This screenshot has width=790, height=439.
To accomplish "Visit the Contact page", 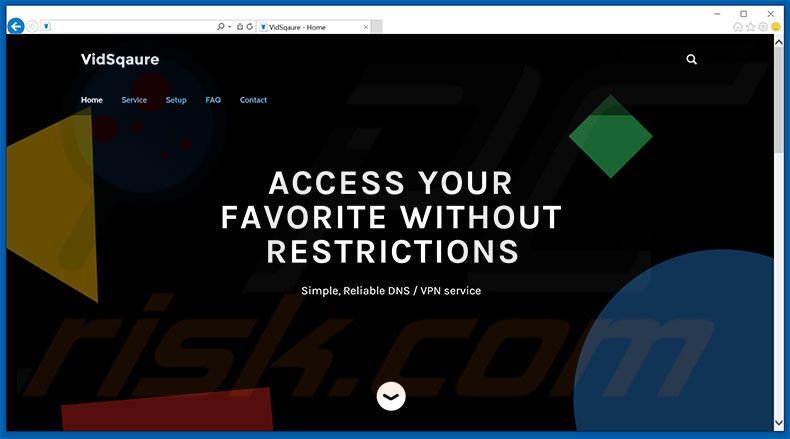I will pos(253,100).
